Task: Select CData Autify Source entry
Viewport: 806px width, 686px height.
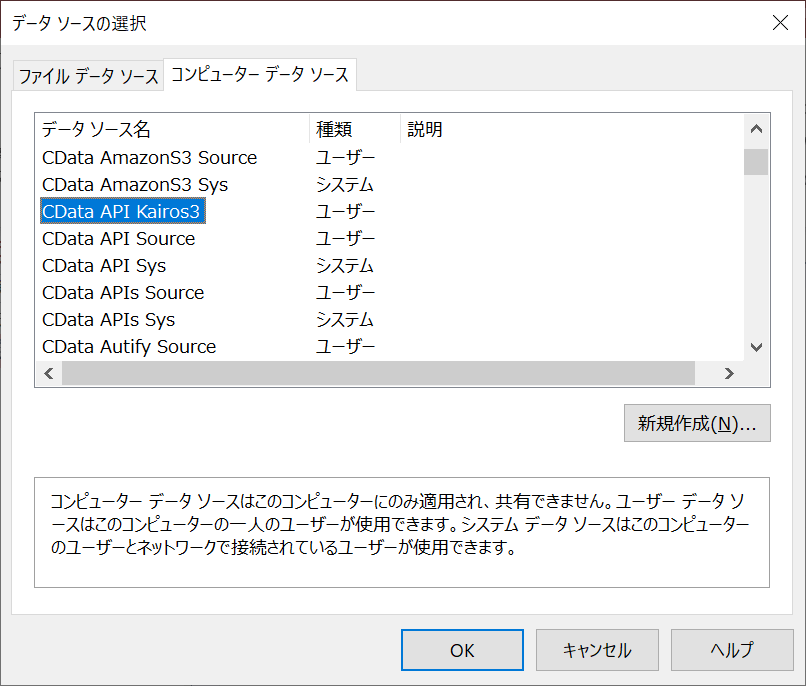Action: pos(129,347)
